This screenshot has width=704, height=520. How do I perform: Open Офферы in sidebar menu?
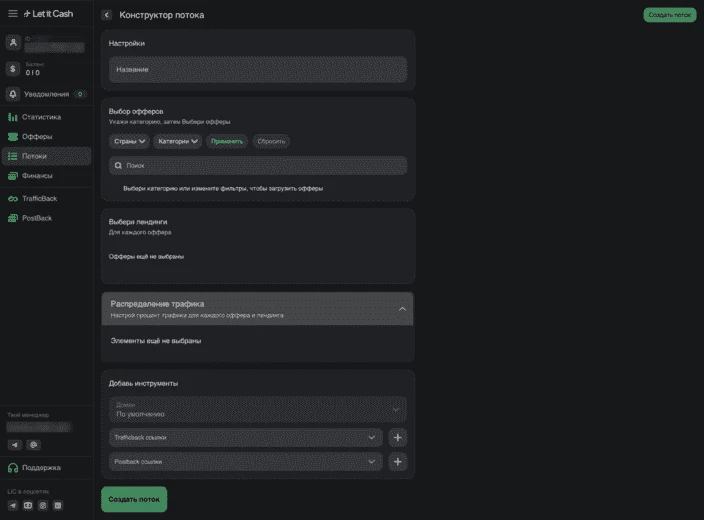(x=37, y=136)
